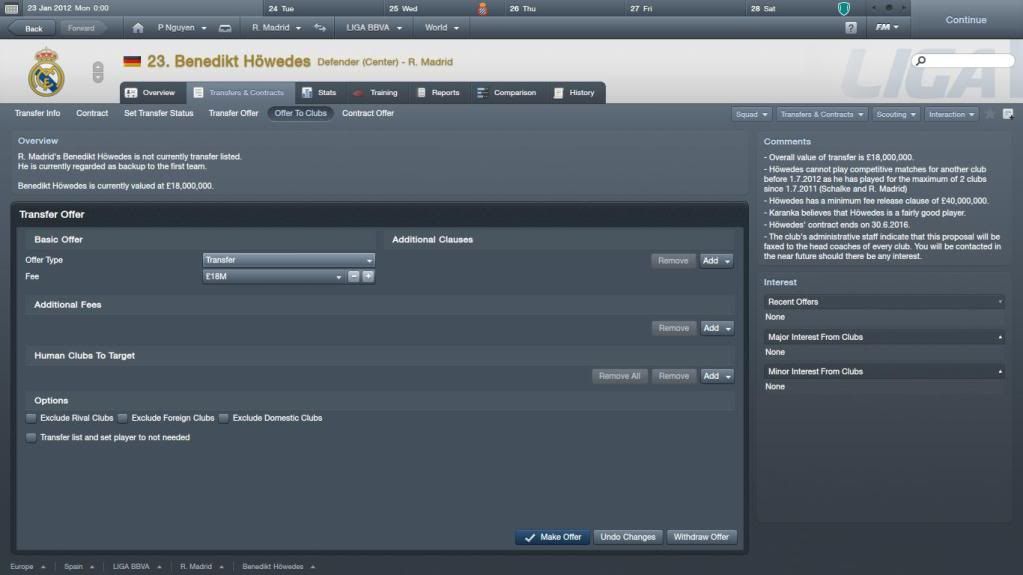Open the Contract sub-tab
Image resolution: width=1023 pixels, height=575 pixels.
[92, 114]
